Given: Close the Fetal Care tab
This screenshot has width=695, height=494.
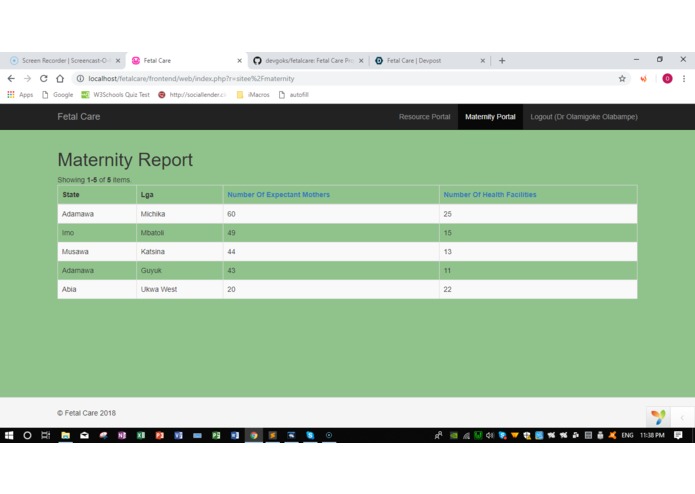Looking at the screenshot, I should coord(239,61).
